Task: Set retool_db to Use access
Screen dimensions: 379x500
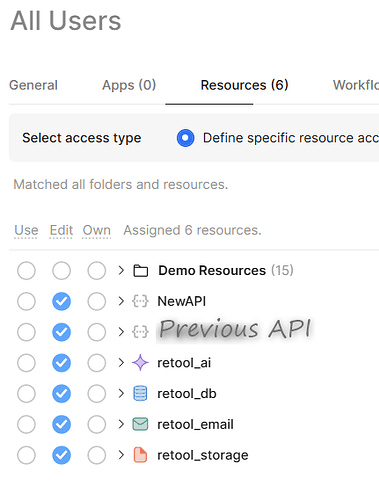Action: click(26, 394)
